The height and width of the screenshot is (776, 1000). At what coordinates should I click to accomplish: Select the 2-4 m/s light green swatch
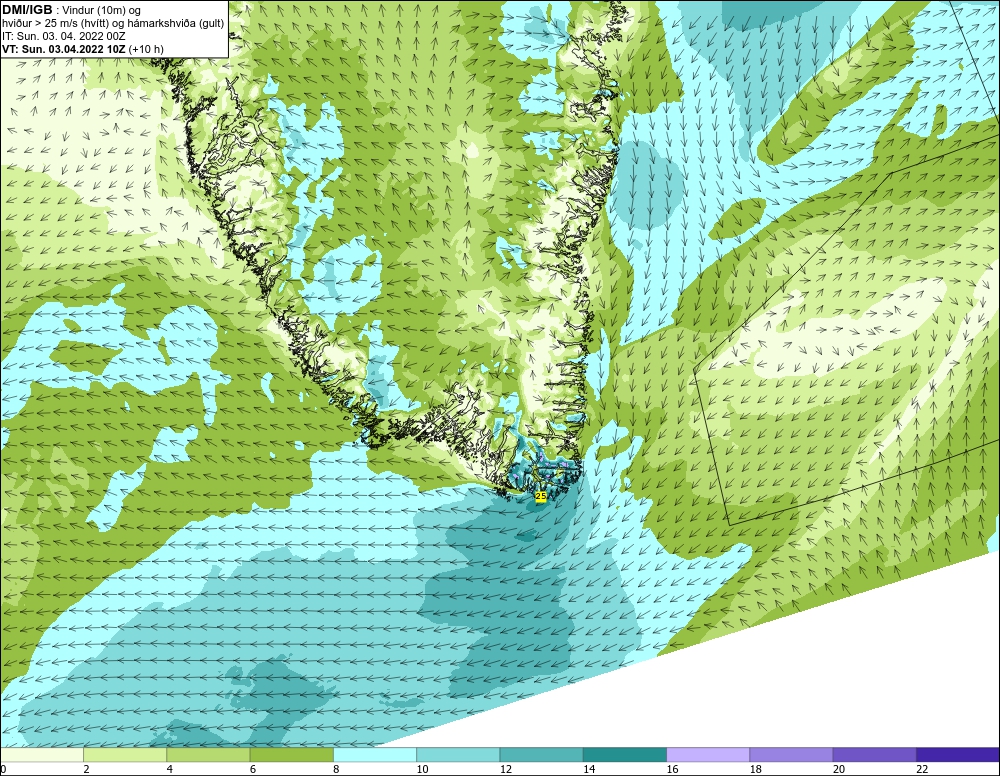click(x=125, y=755)
